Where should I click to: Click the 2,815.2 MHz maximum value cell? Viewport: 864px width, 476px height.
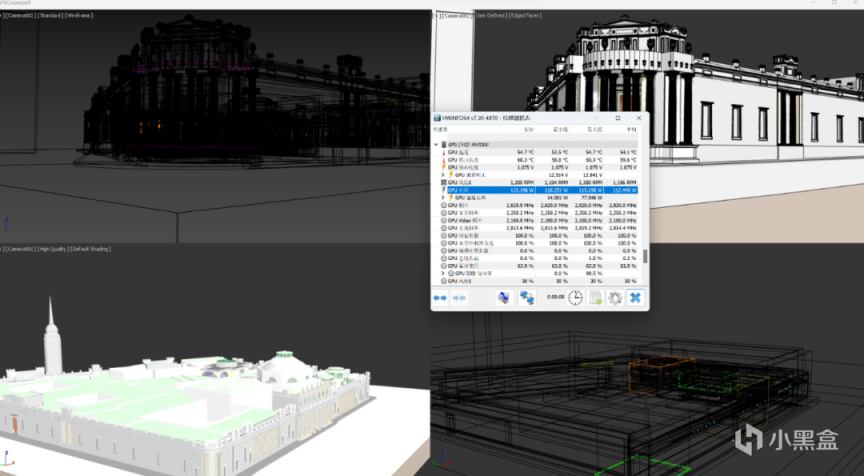click(590, 228)
